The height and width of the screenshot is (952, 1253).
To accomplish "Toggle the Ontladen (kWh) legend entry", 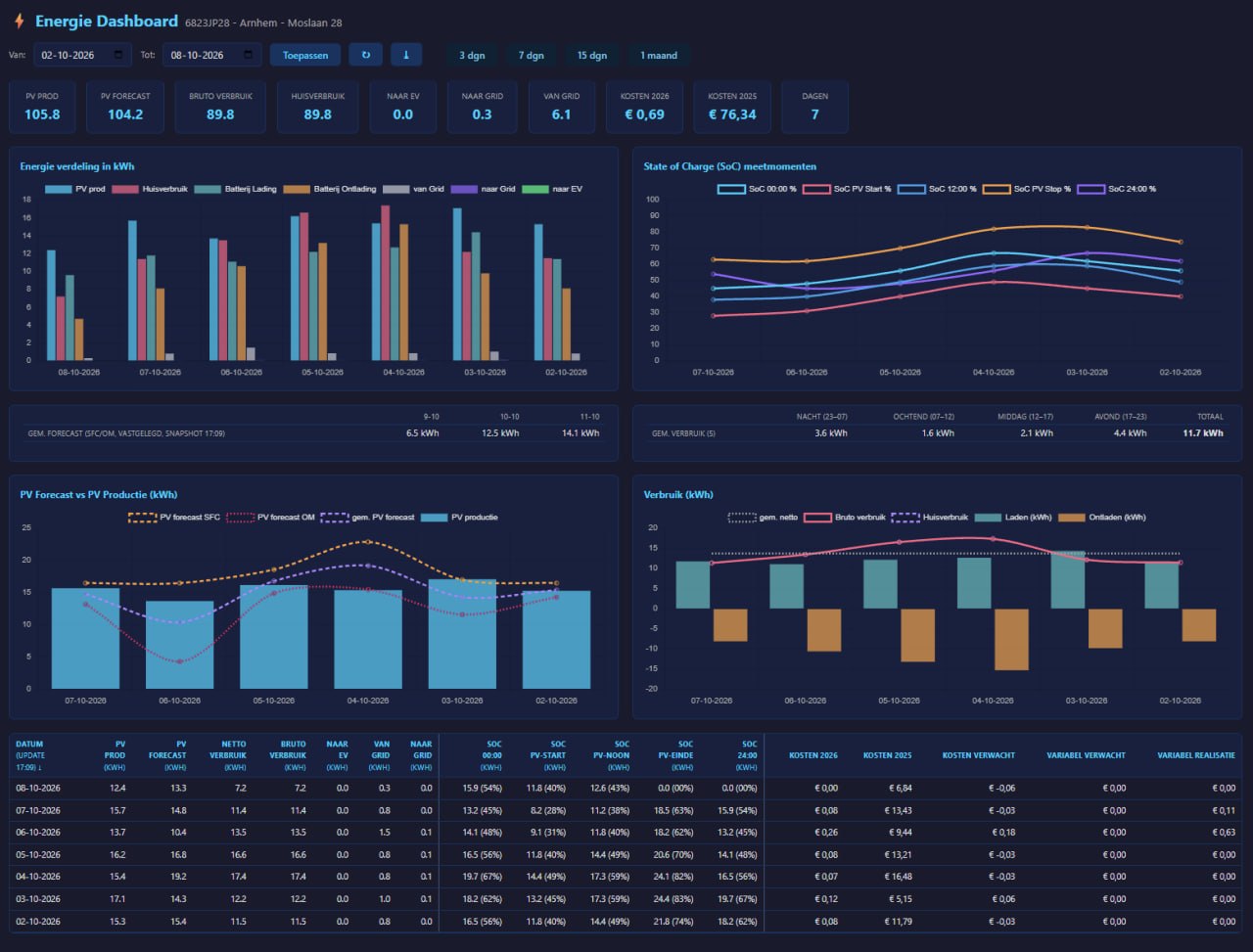I will (1102, 517).
